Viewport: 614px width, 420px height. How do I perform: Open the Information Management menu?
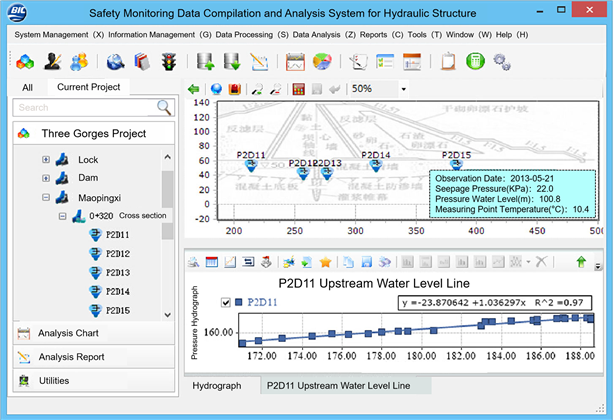tap(160, 35)
